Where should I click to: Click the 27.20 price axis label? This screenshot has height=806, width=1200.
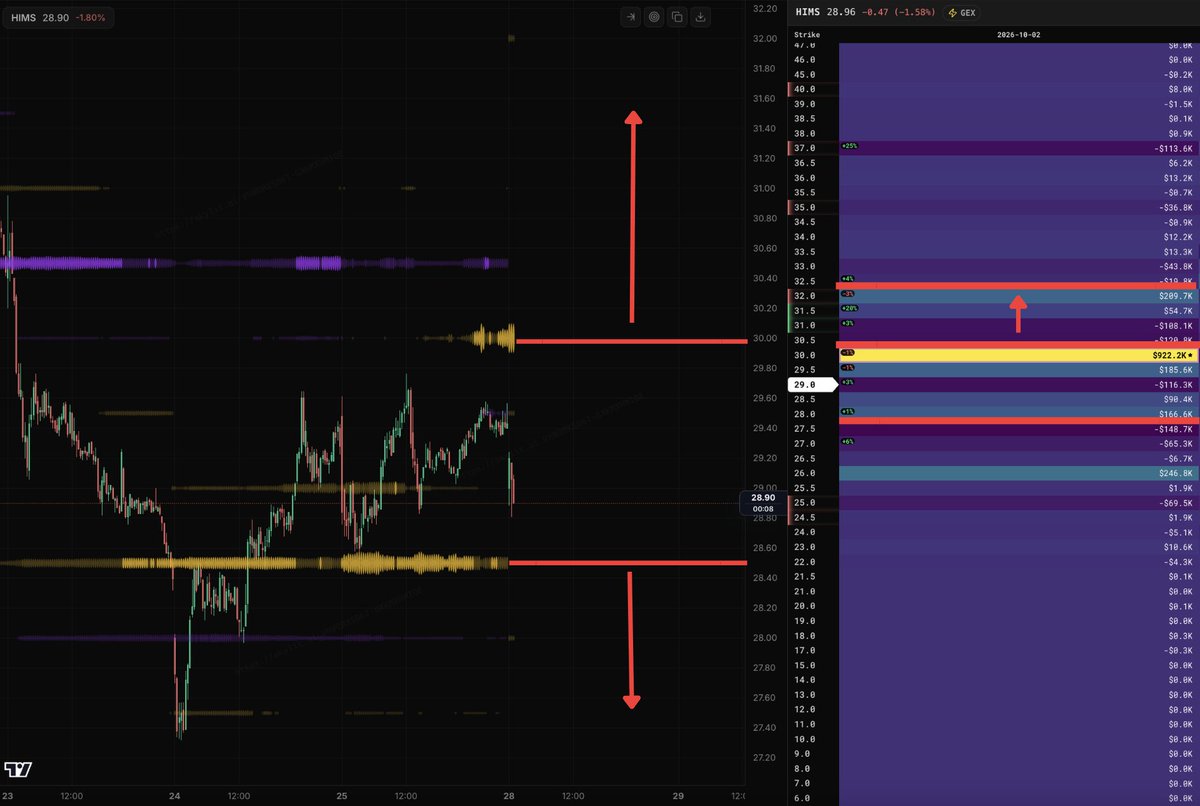pos(765,757)
